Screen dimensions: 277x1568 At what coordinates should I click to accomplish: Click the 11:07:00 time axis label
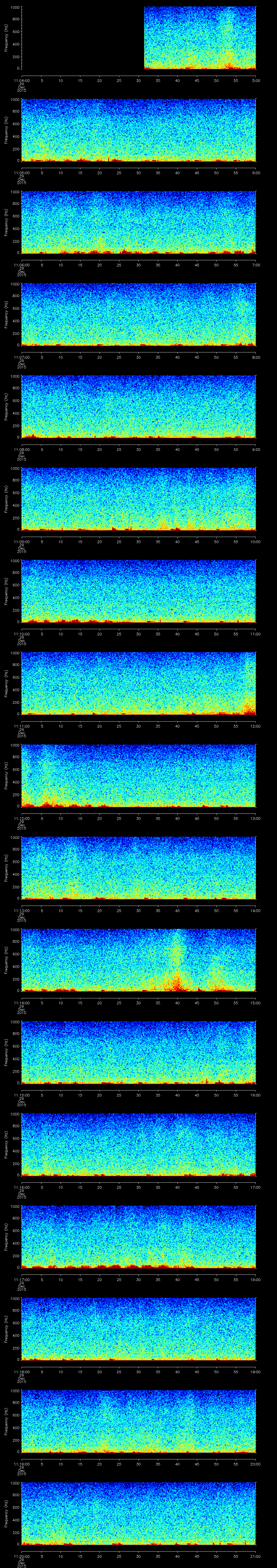(x=21, y=357)
